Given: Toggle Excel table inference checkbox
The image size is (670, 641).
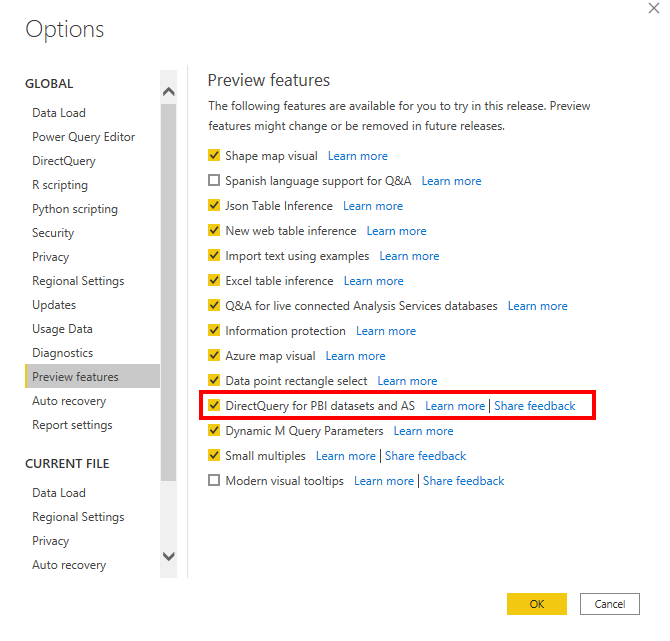Looking at the screenshot, I should coord(214,280).
